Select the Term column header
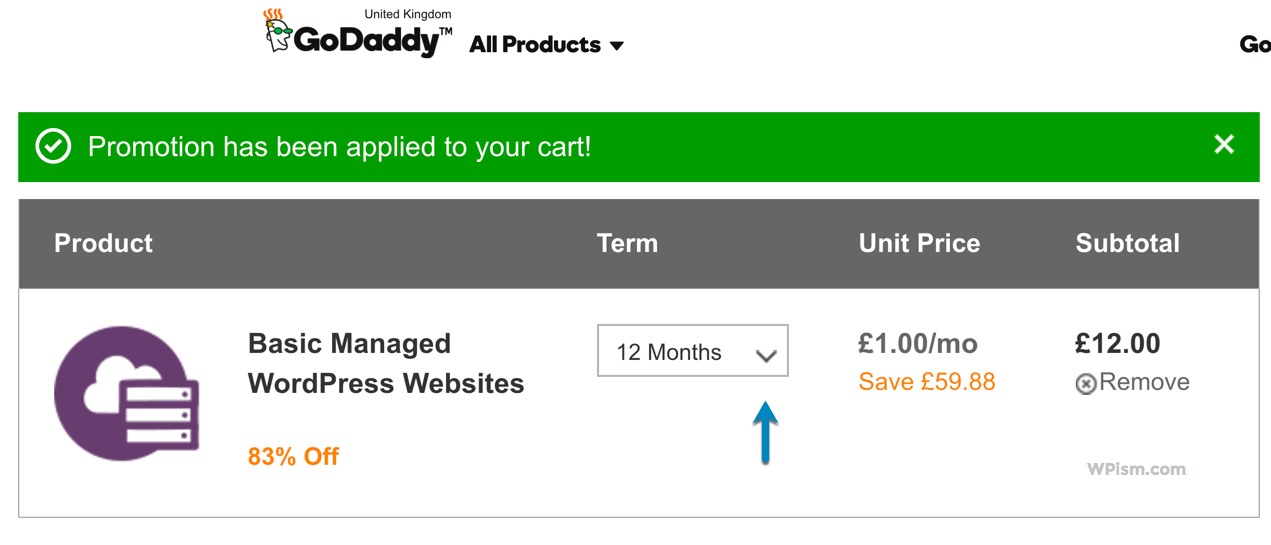The image size is (1271, 545). (x=627, y=243)
